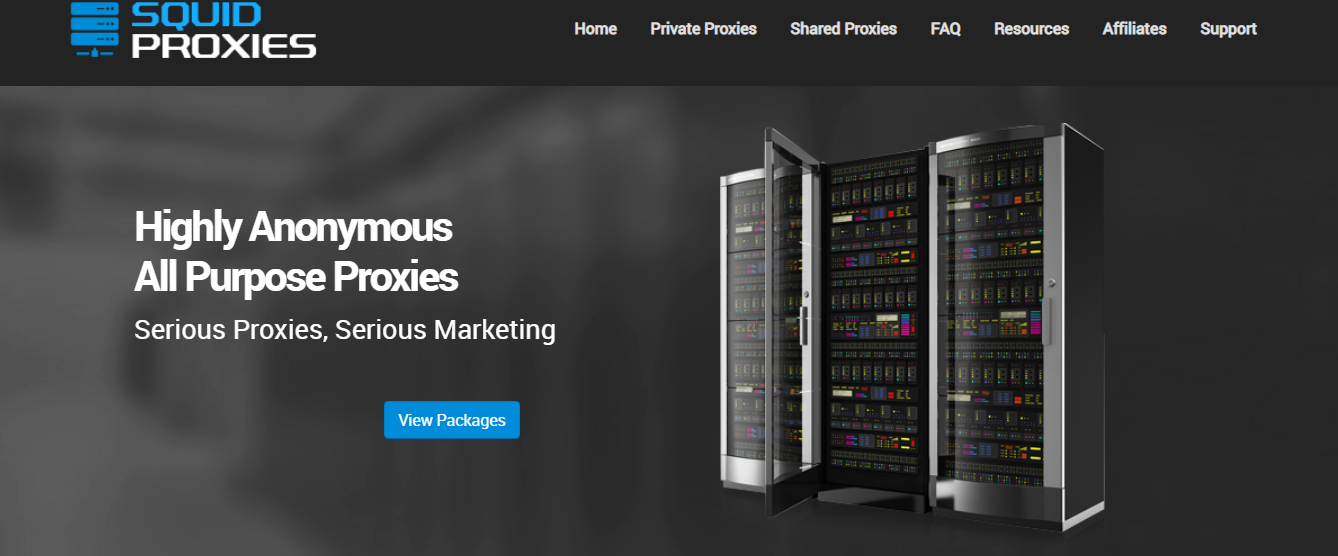The width and height of the screenshot is (1338, 556).
Task: Click the Serious Proxies, Serious Marketing tagline
Action: pos(345,330)
